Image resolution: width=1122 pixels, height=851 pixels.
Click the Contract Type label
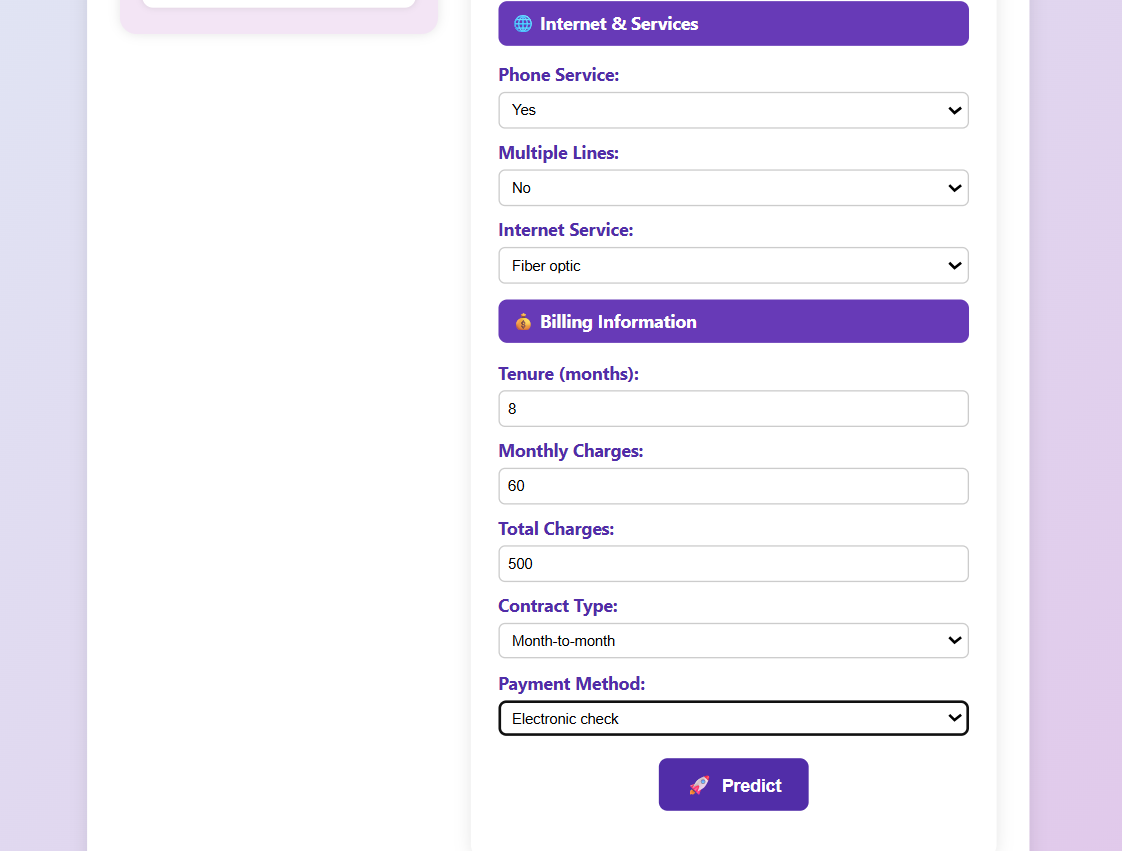click(x=558, y=606)
